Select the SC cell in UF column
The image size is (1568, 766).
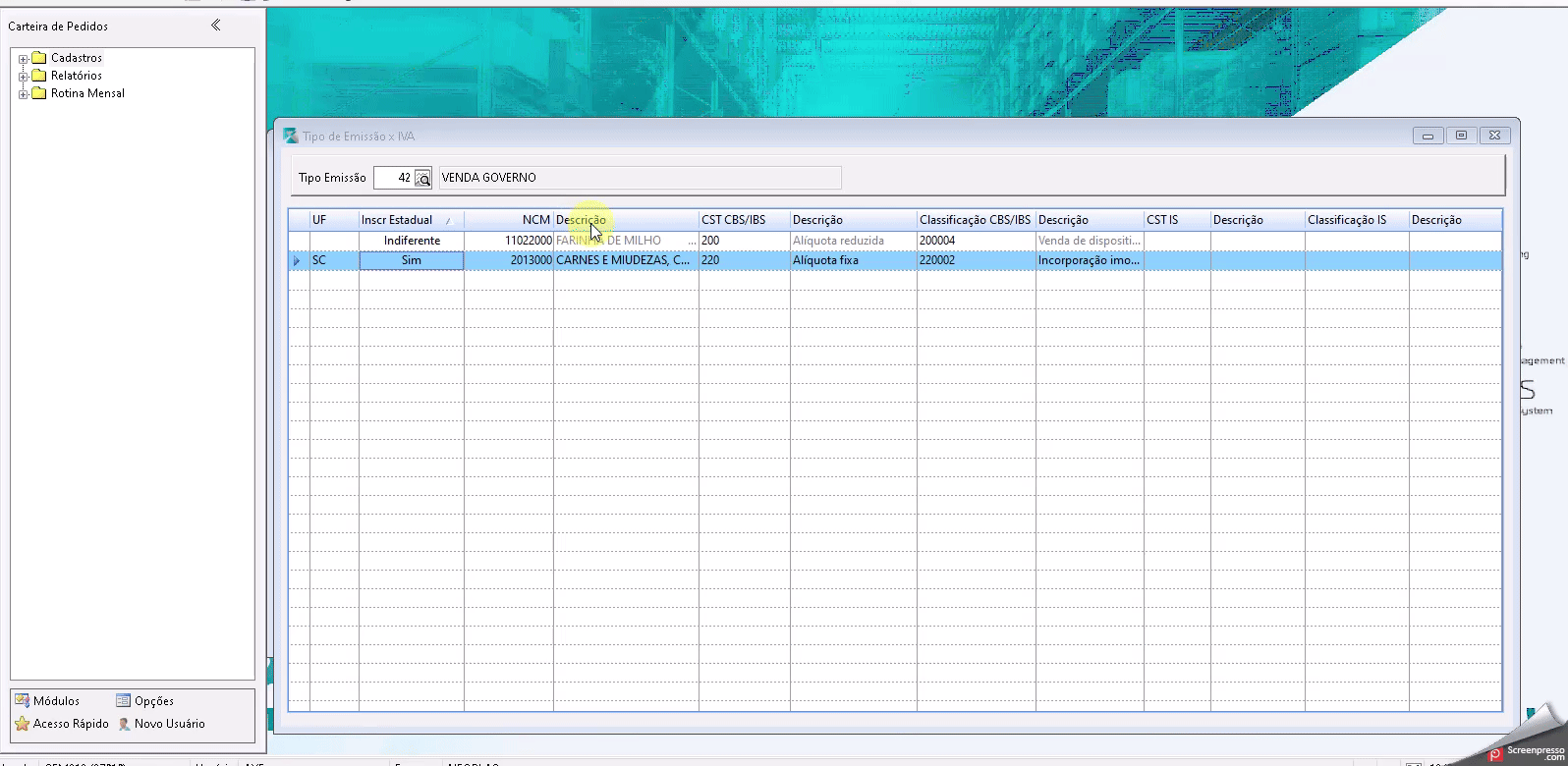pos(334,260)
